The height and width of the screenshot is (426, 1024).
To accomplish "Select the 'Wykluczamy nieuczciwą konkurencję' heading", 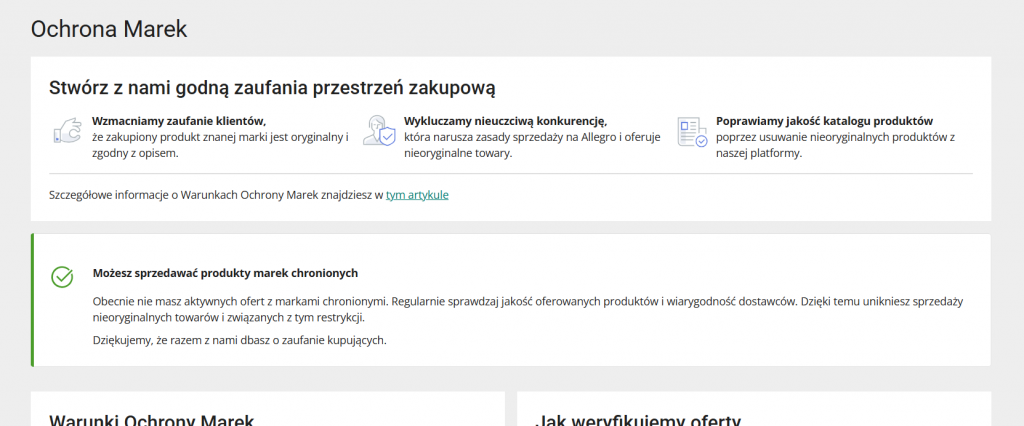I will tap(505, 121).
